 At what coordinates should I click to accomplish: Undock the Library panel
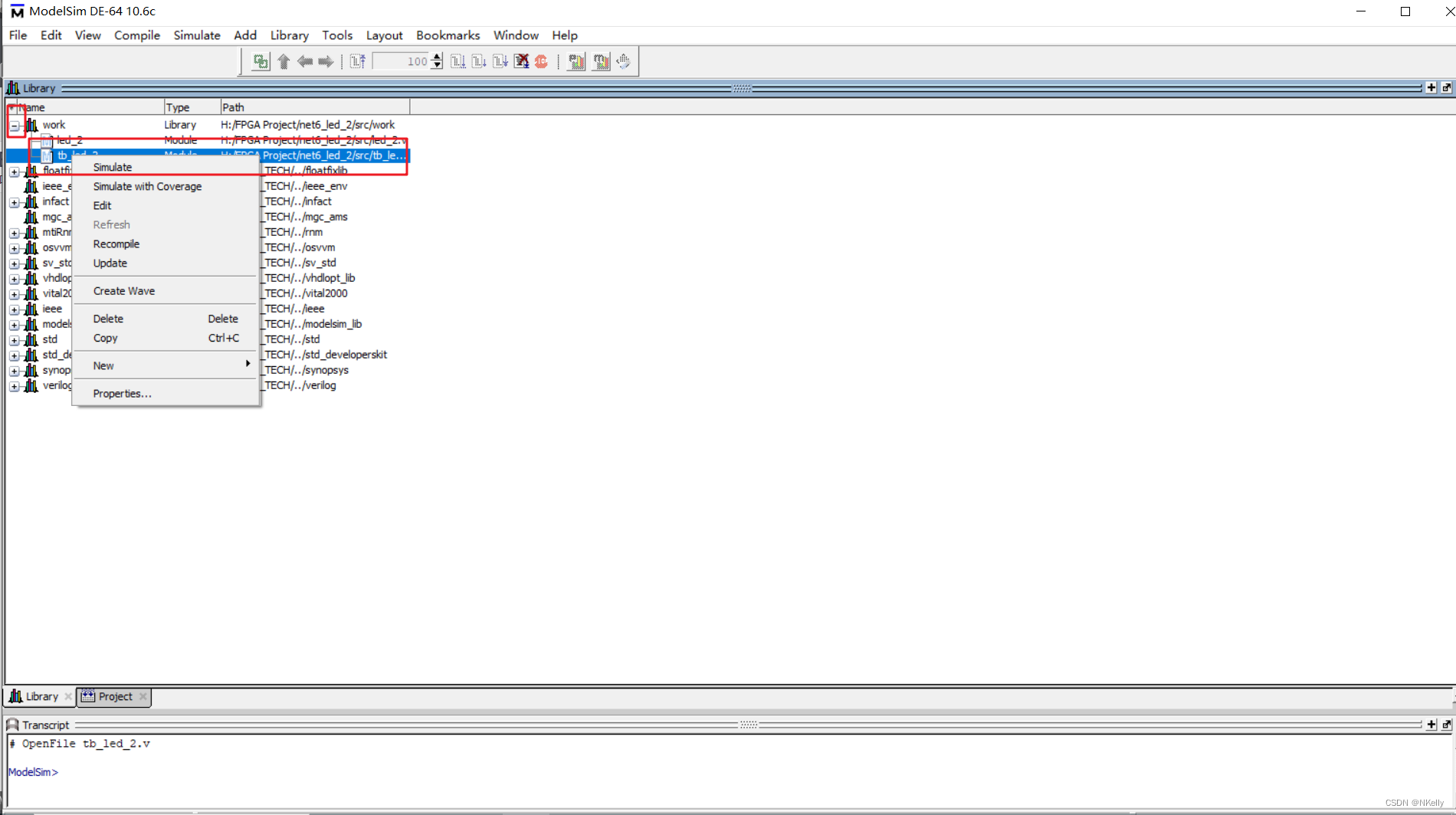pos(1446,88)
